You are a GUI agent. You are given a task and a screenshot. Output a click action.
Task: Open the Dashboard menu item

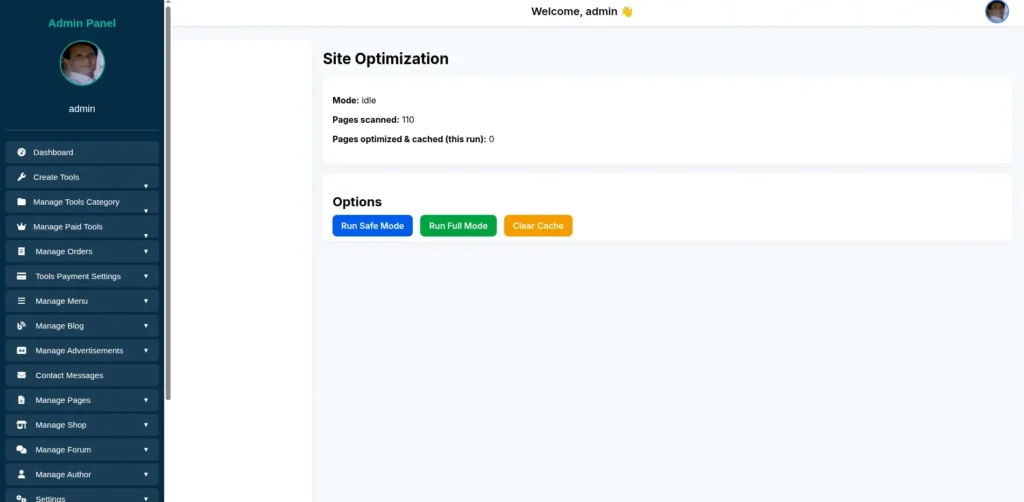pyautogui.click(x=82, y=152)
